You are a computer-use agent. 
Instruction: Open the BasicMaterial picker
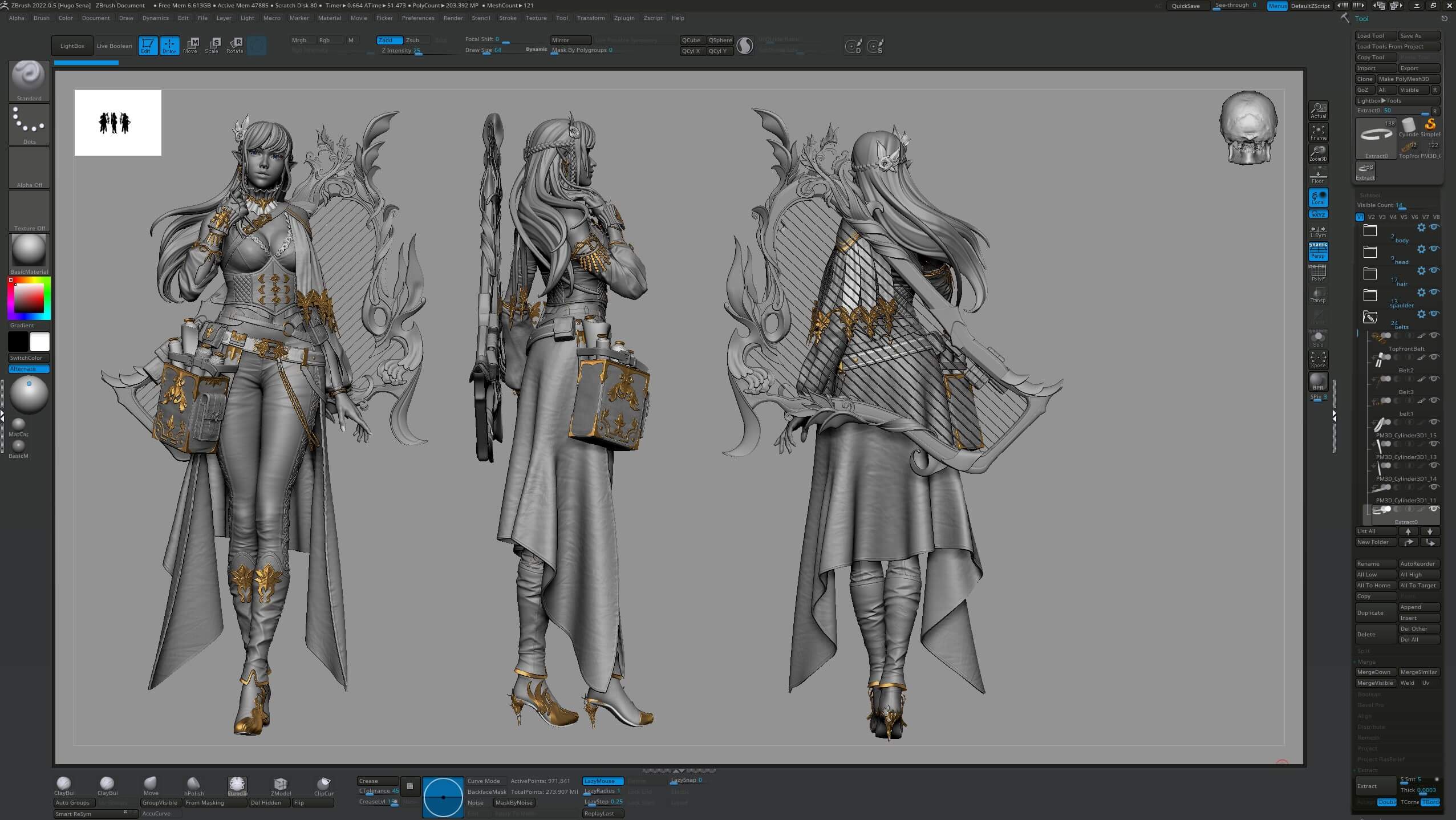(x=29, y=254)
